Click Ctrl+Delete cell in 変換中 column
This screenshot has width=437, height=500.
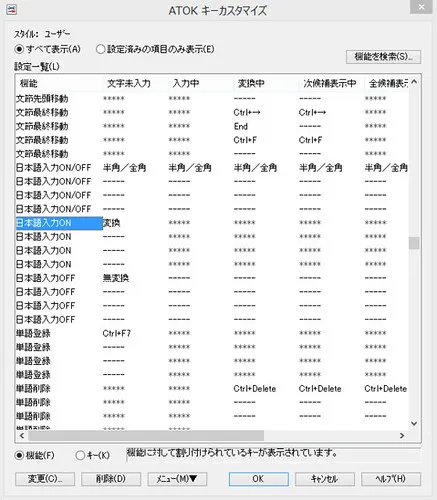255,389
